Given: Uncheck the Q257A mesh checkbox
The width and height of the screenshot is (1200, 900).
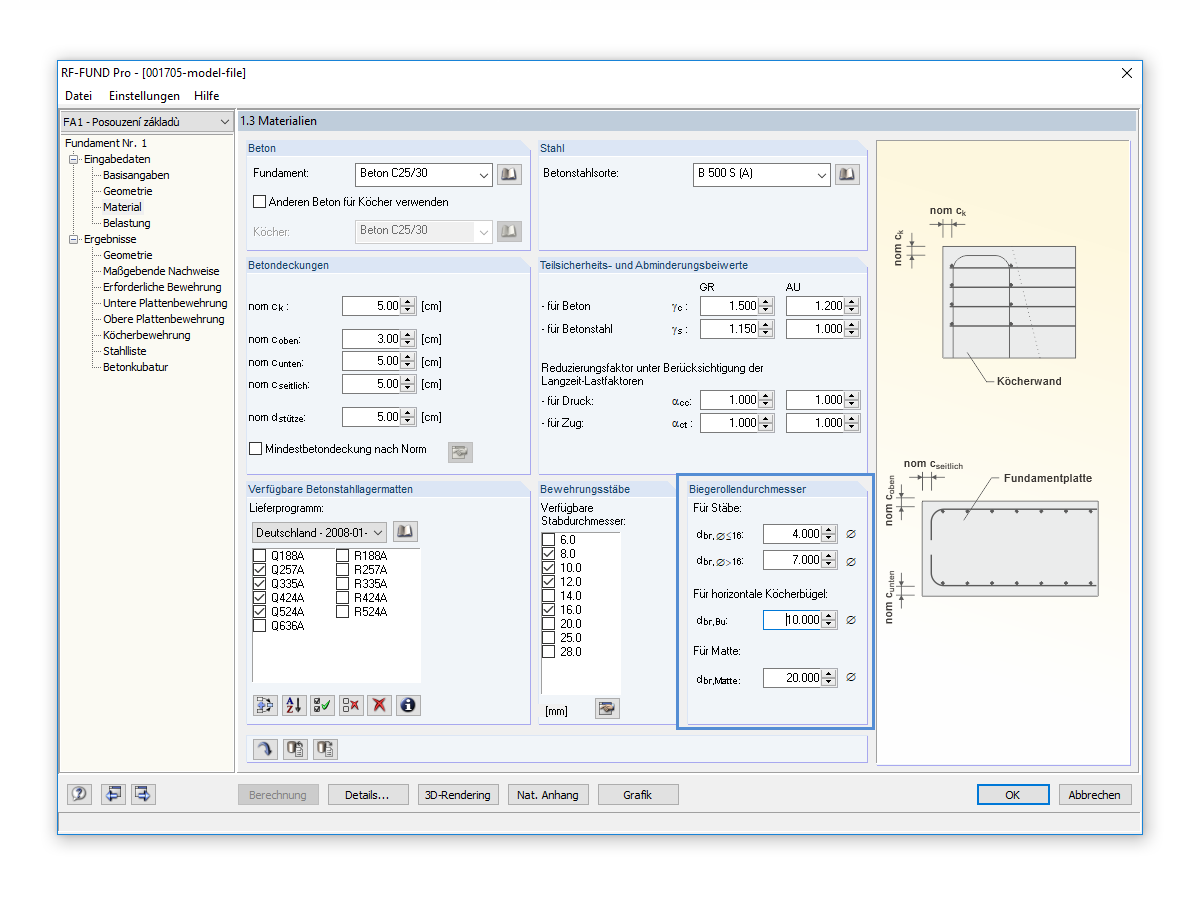Looking at the screenshot, I should 261,570.
